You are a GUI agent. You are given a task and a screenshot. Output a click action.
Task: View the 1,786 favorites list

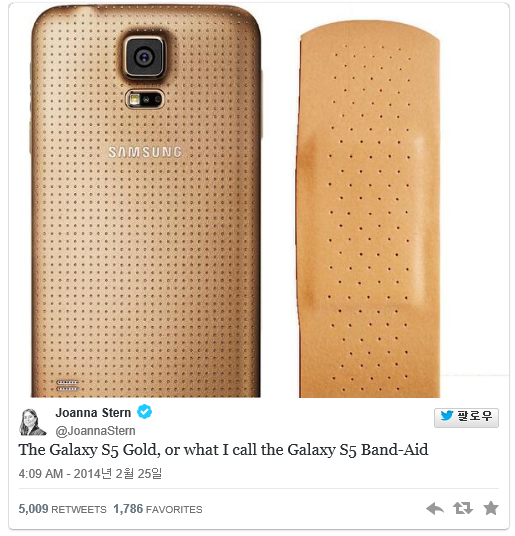coord(158,509)
